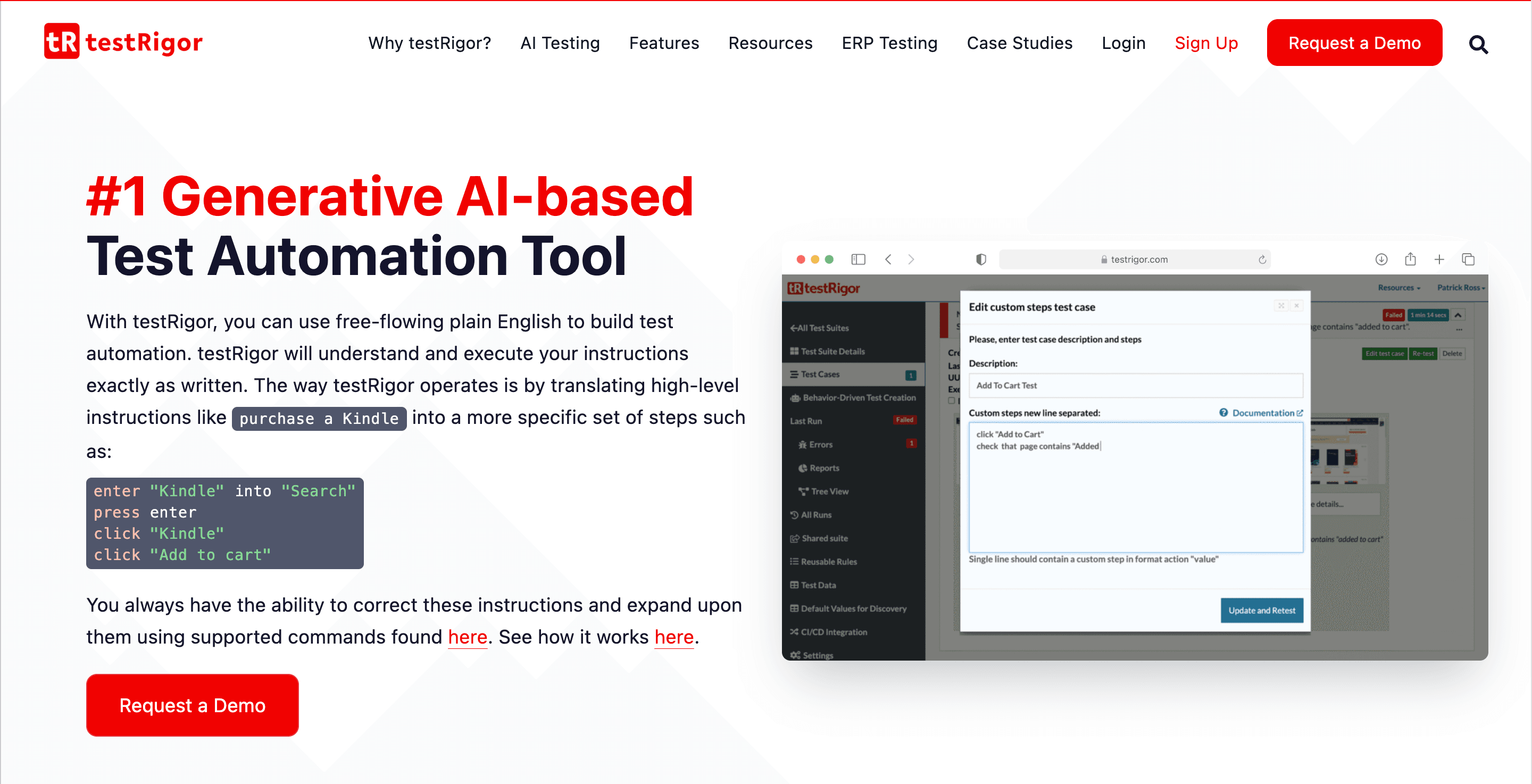The height and width of the screenshot is (784, 1532).
Task: Click the new tab plus icon
Action: (1439, 260)
